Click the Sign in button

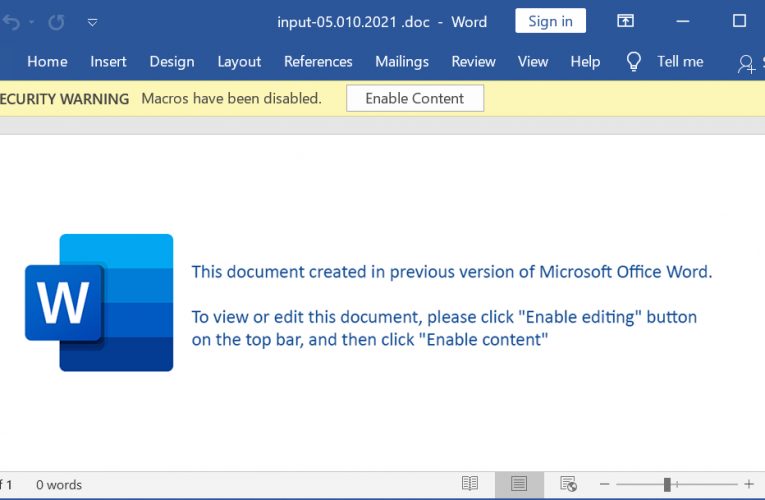coord(550,21)
